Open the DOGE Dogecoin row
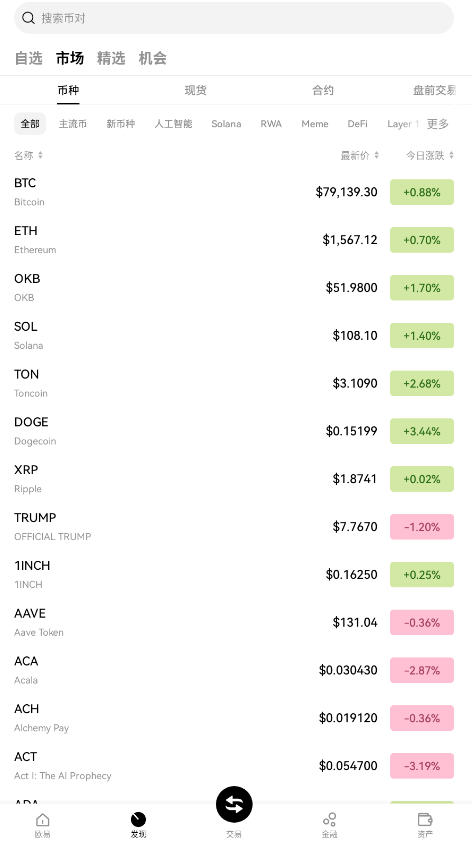Viewport: 472px width, 842px height. pos(234,431)
